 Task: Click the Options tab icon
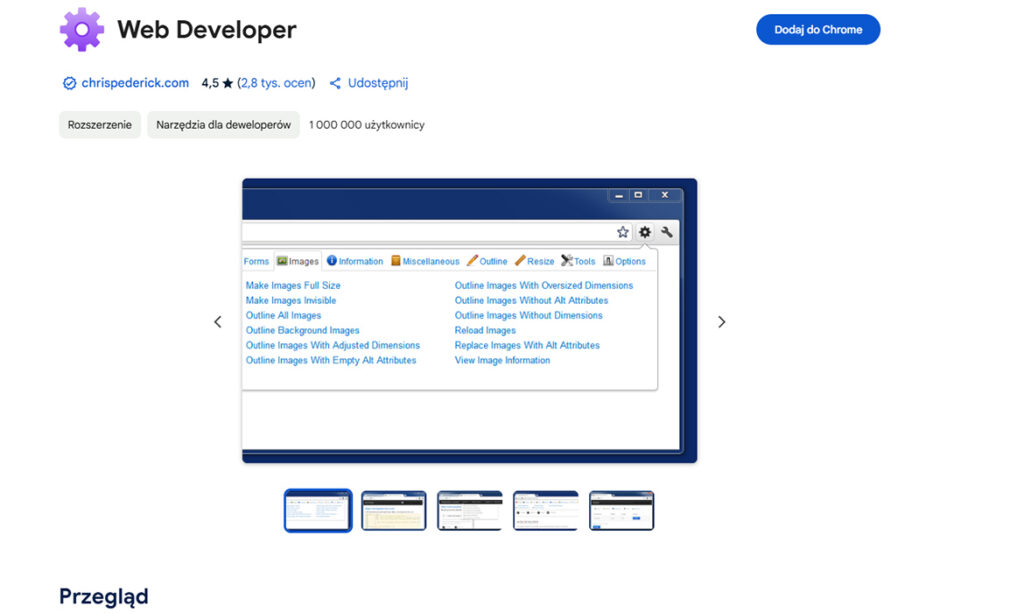click(608, 260)
